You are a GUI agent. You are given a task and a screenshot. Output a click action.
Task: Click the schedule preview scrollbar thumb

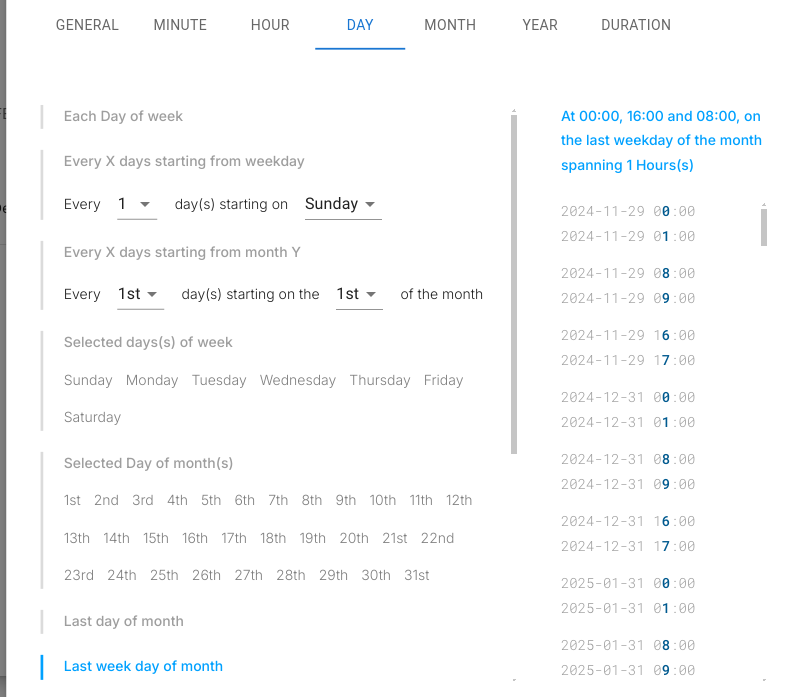pyautogui.click(x=764, y=226)
